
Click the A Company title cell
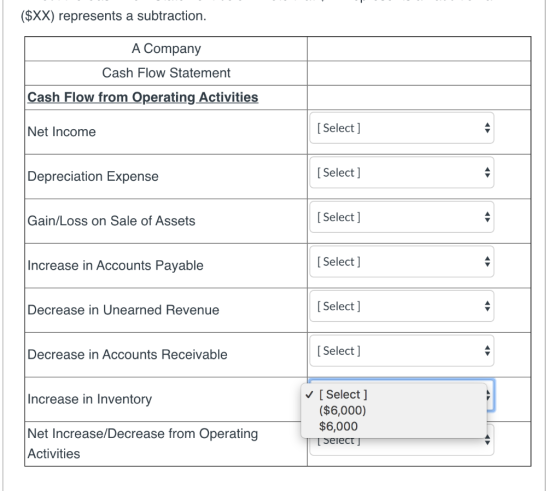(166, 49)
